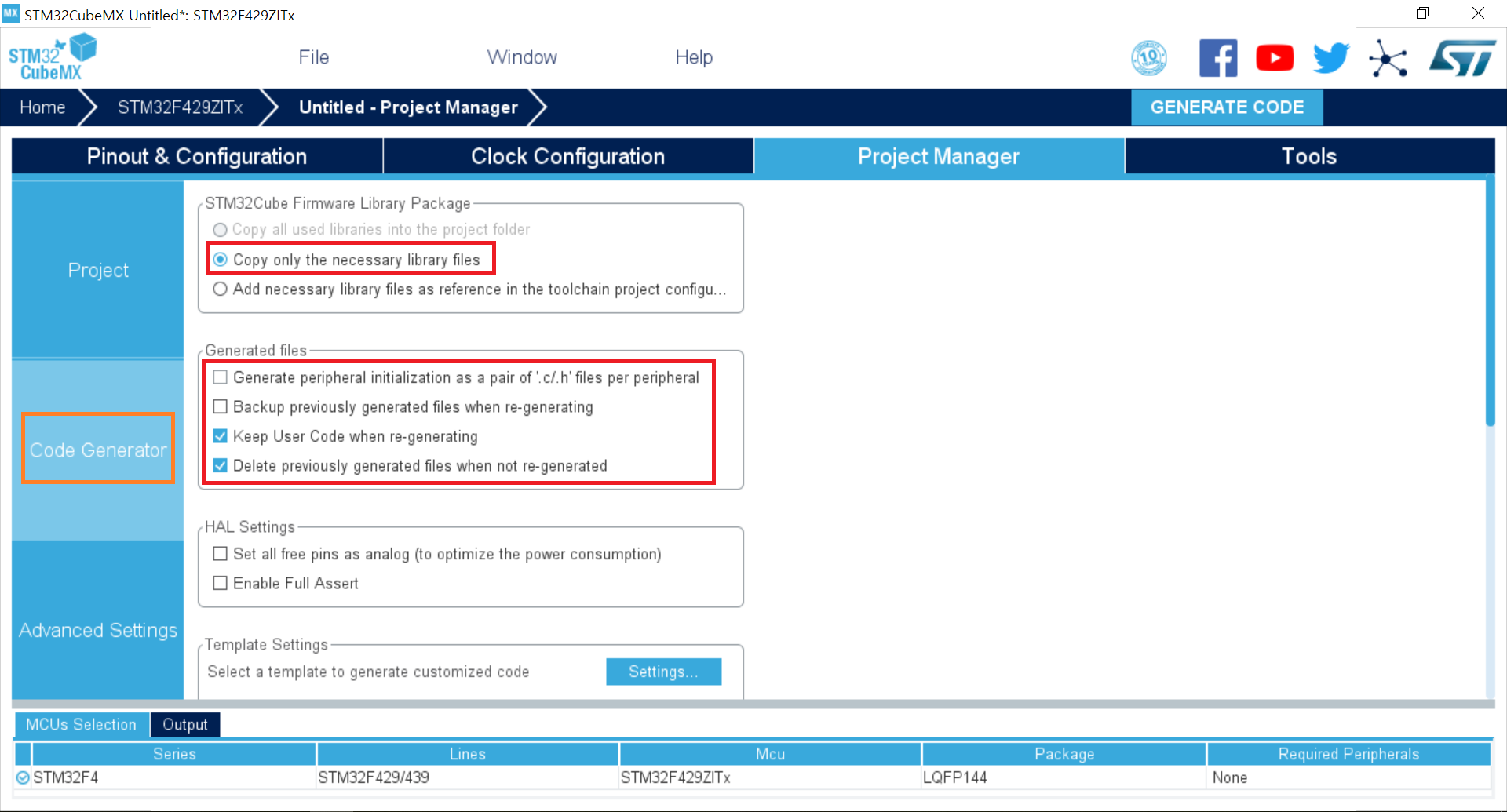Image resolution: width=1507 pixels, height=812 pixels.
Task: Open the ST logo link
Action: [1462, 58]
